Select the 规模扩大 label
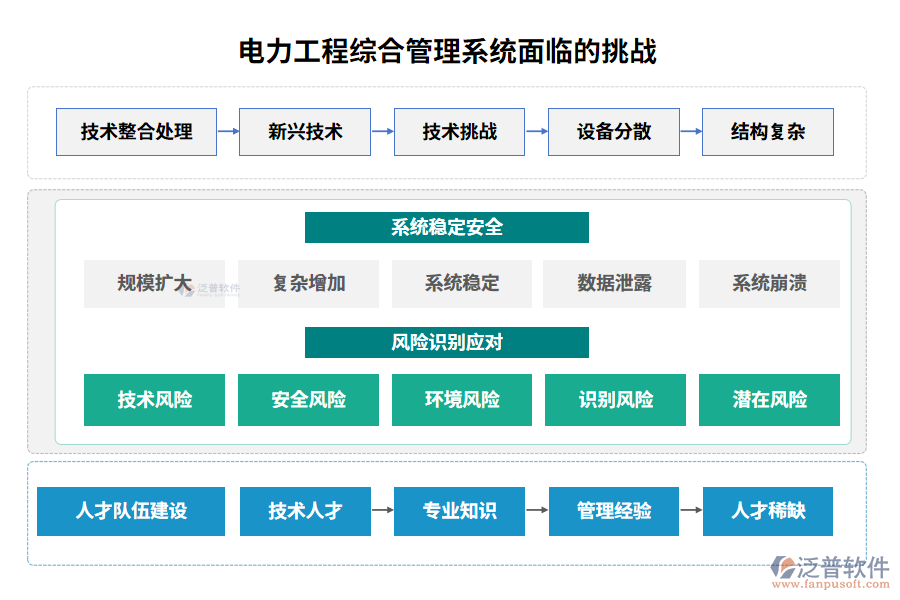Viewport: 900px width, 600px height. (154, 284)
